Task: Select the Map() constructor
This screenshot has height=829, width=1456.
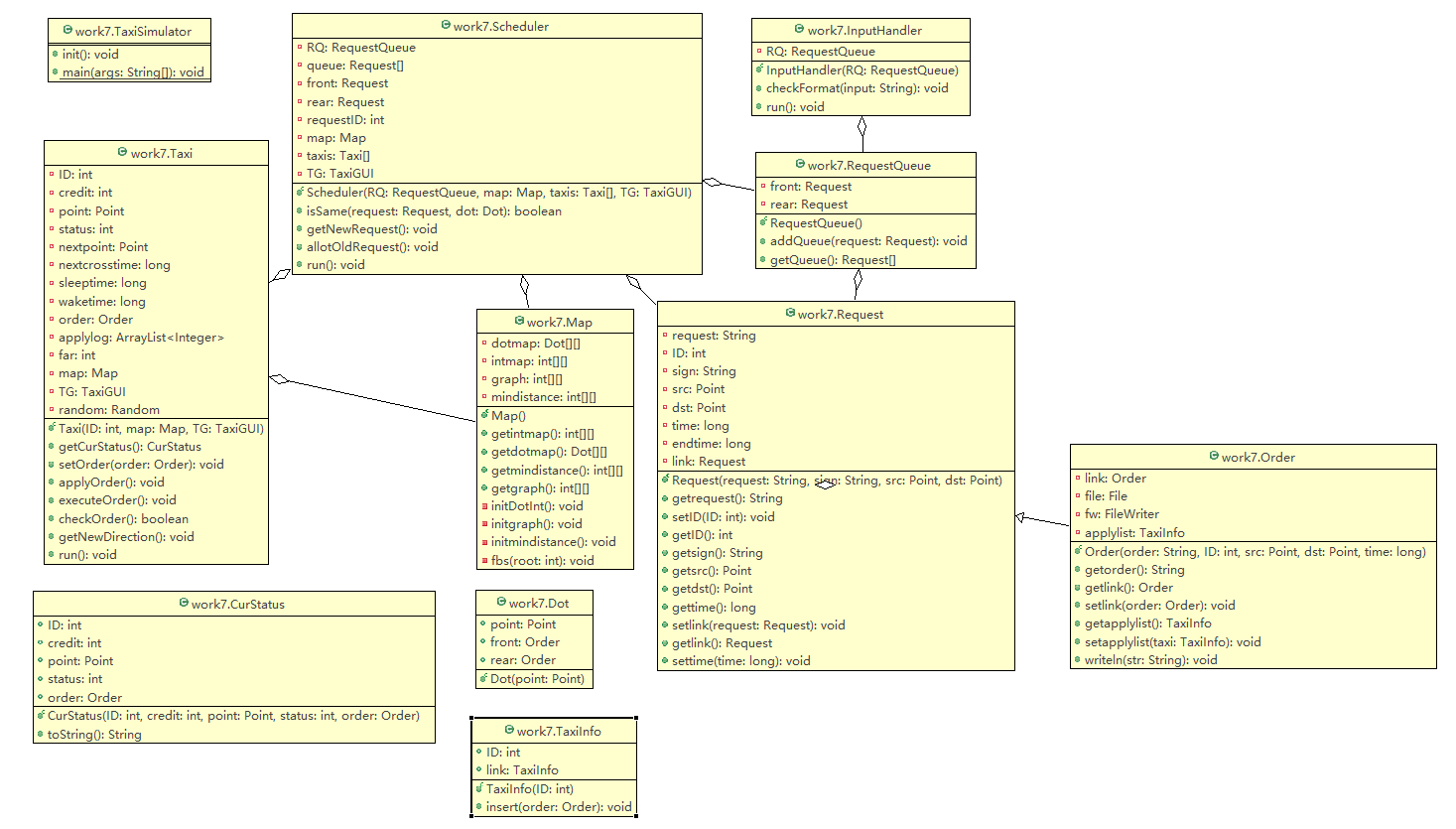Action: pos(508,416)
